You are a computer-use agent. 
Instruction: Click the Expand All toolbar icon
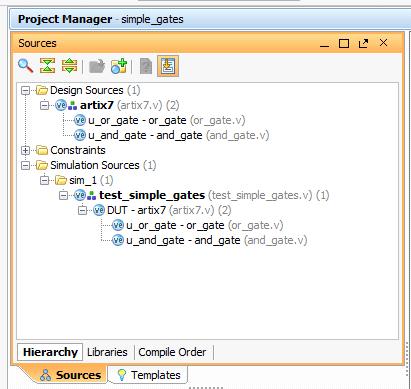69,66
